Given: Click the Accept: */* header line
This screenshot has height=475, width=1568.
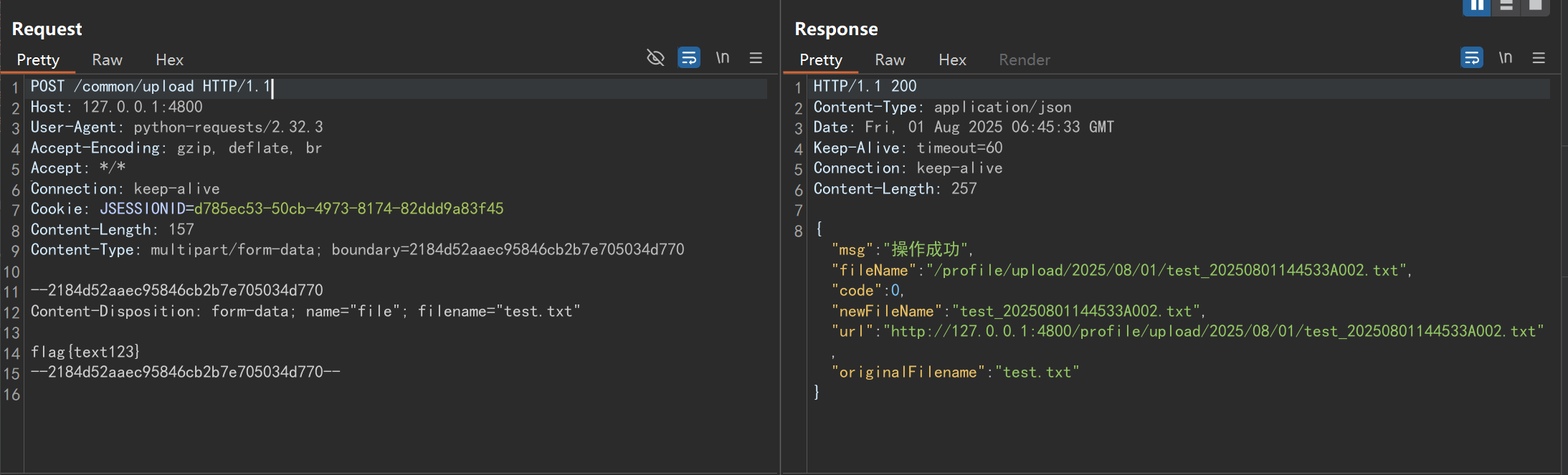Looking at the screenshot, I should (77, 168).
